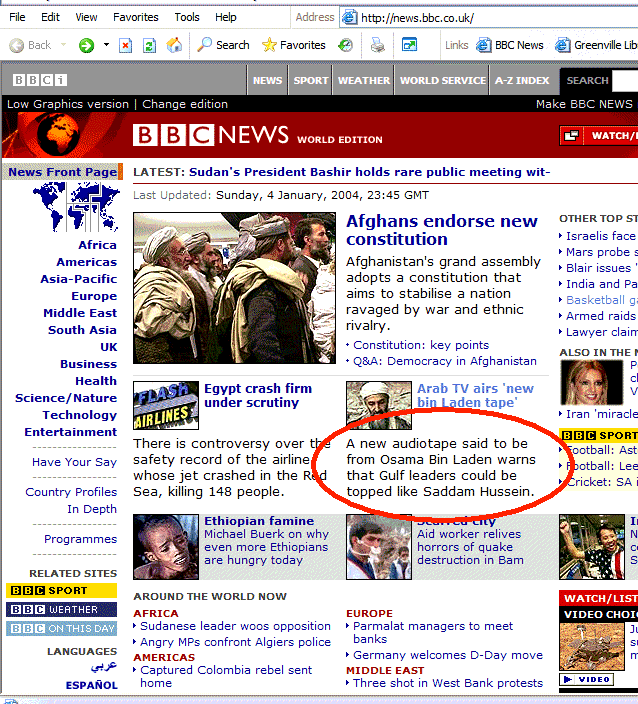
Task: Click the page icon in the address bar
Action: [349, 18]
